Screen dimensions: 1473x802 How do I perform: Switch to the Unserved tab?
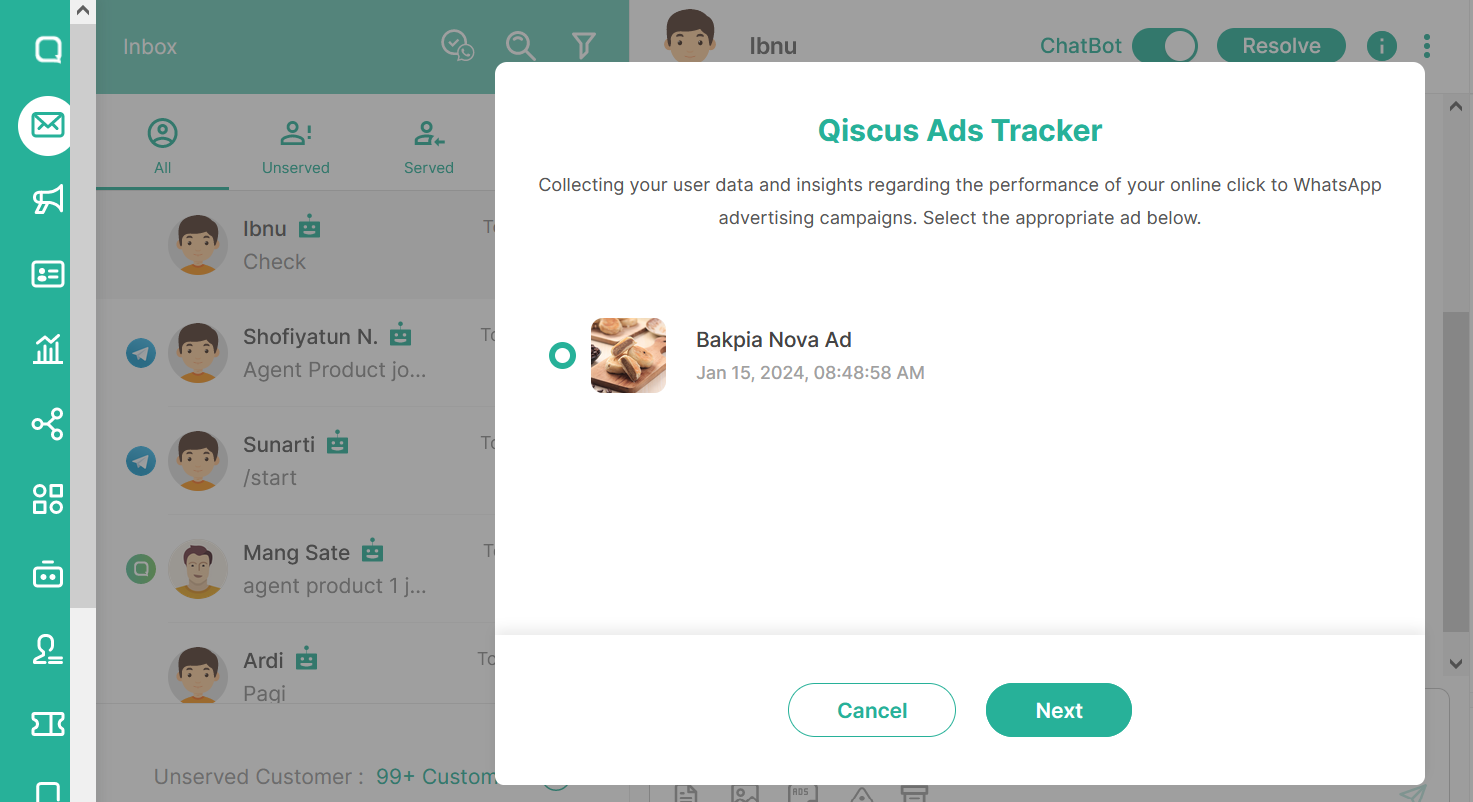tap(296, 148)
